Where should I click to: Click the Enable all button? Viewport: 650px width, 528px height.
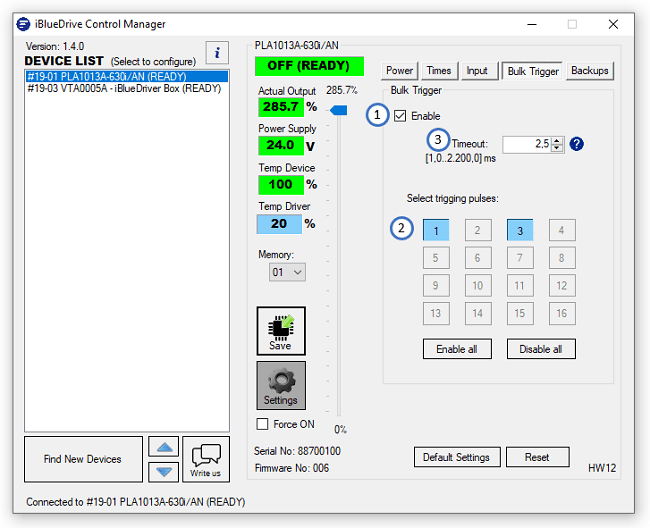(457, 349)
